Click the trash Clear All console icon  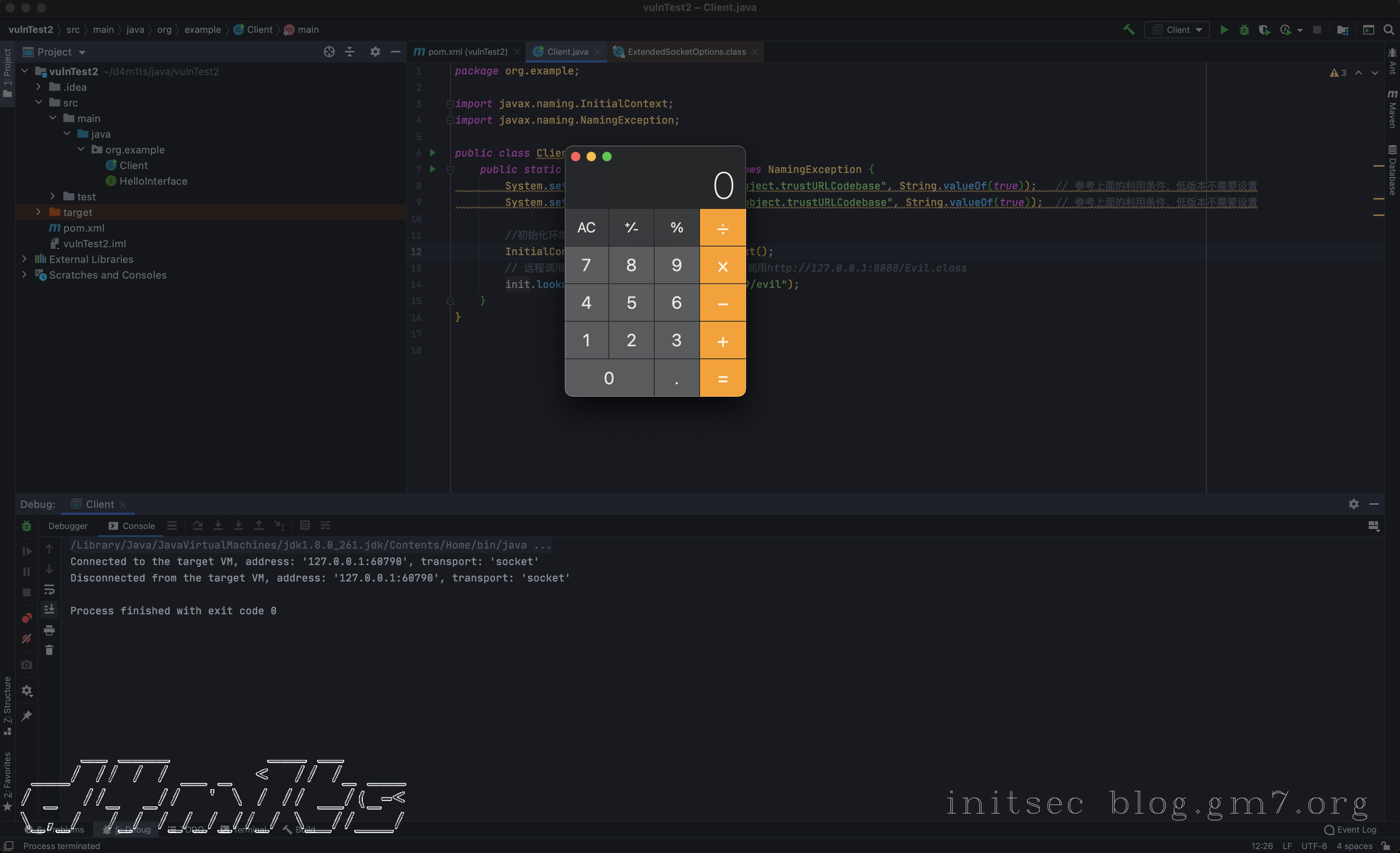pyautogui.click(x=49, y=650)
